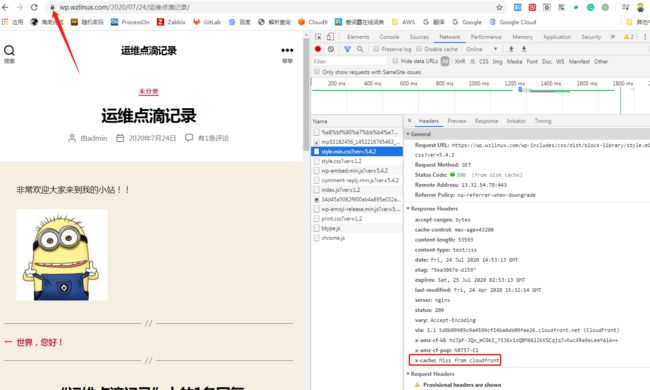Screen dimensions: 650x390
Task: Click the export HAR download arrow icon
Action: (524, 49)
